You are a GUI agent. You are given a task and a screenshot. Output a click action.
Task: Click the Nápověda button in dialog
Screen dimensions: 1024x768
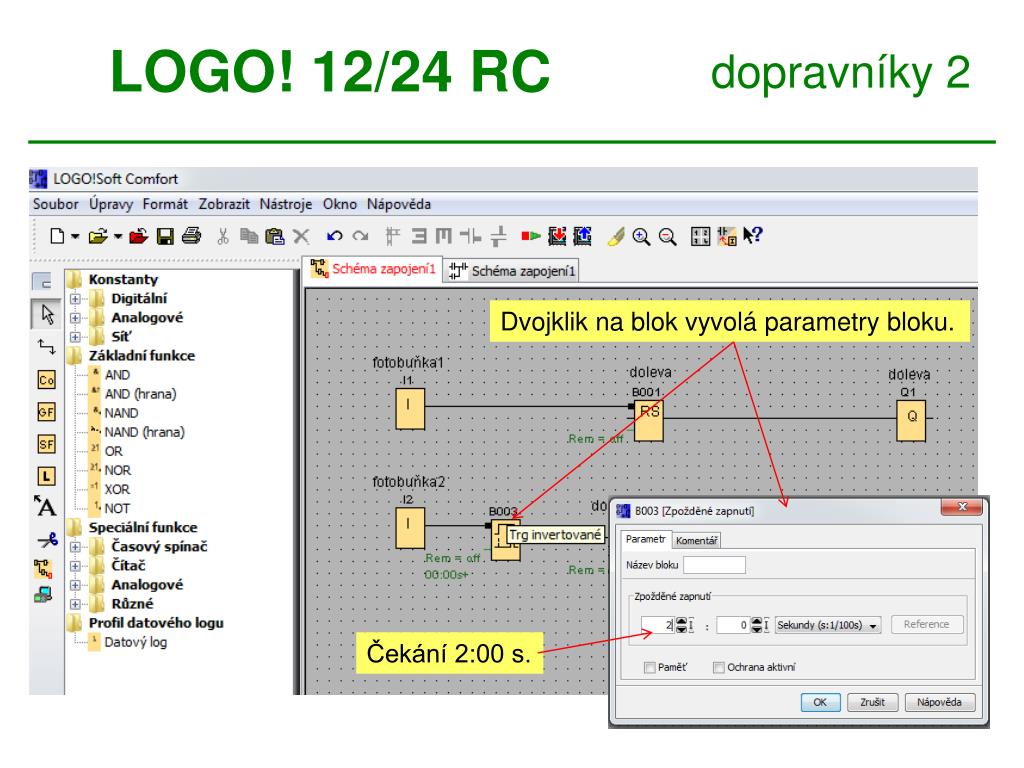coord(940,702)
